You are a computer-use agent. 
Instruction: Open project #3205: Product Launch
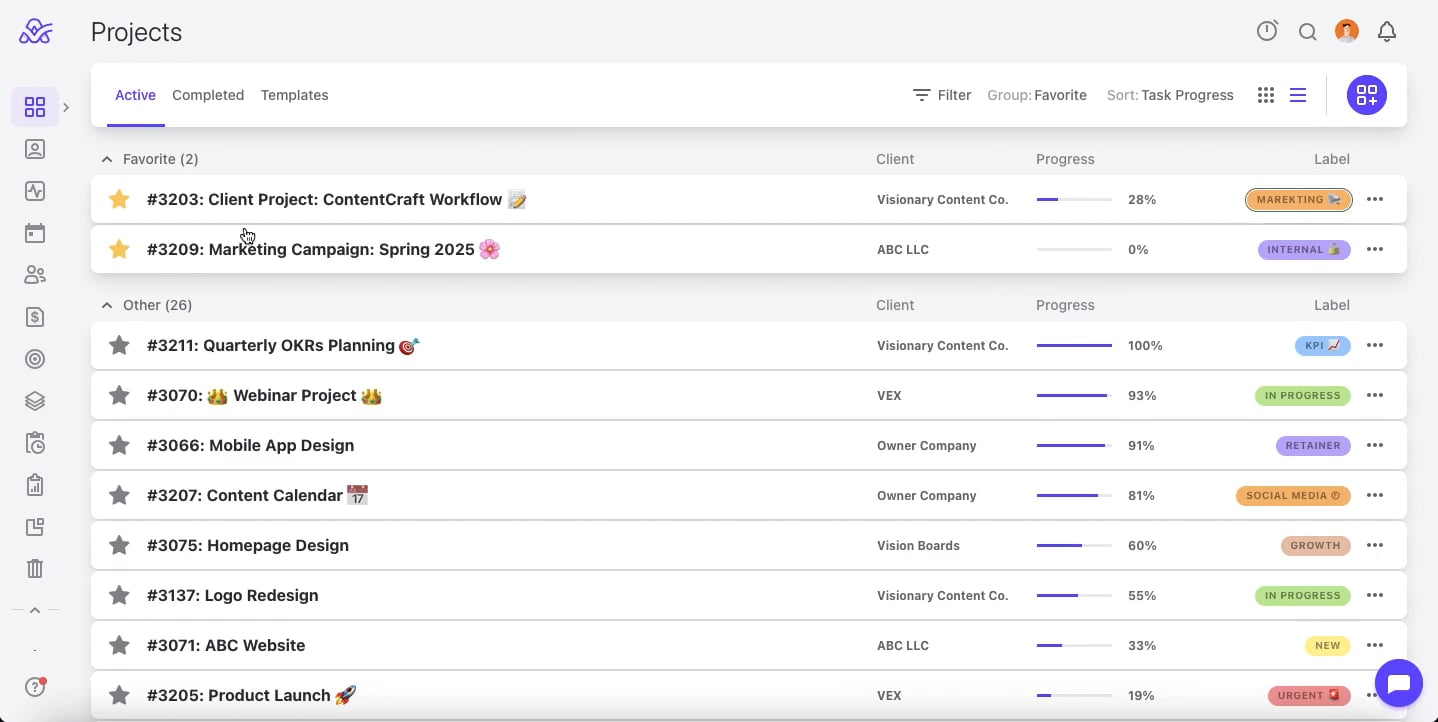(252, 695)
